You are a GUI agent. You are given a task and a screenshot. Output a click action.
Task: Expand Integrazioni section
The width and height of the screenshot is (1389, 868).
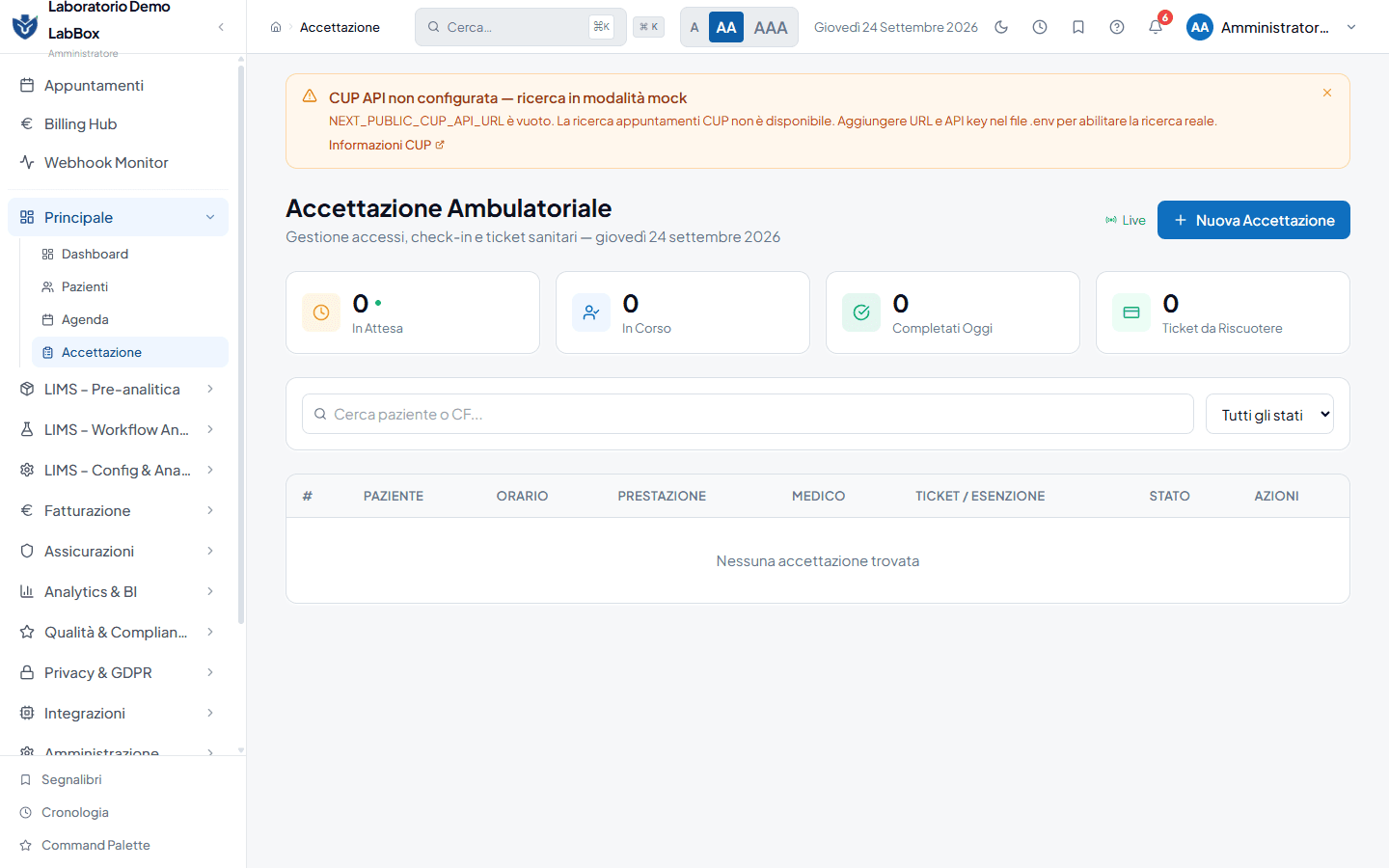click(118, 713)
